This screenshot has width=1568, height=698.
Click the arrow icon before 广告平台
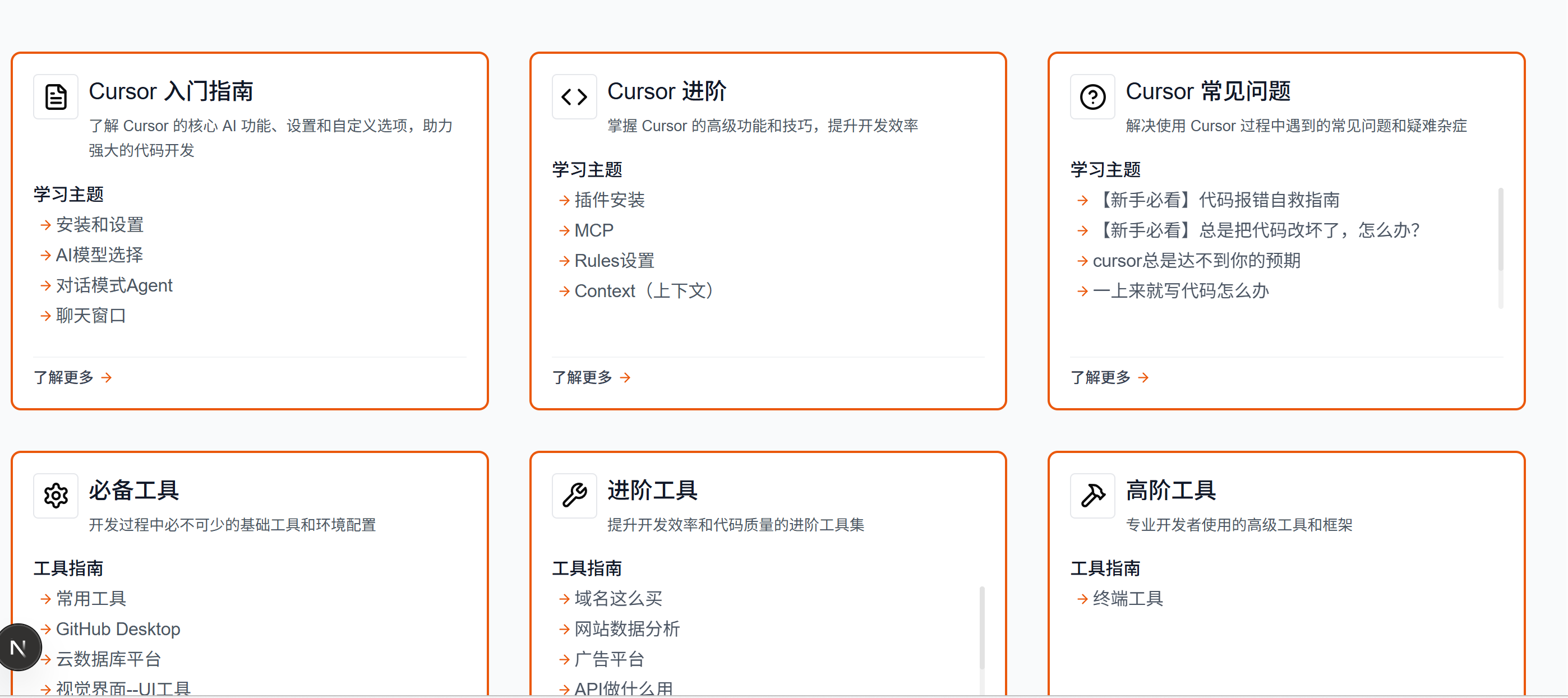pos(564,660)
